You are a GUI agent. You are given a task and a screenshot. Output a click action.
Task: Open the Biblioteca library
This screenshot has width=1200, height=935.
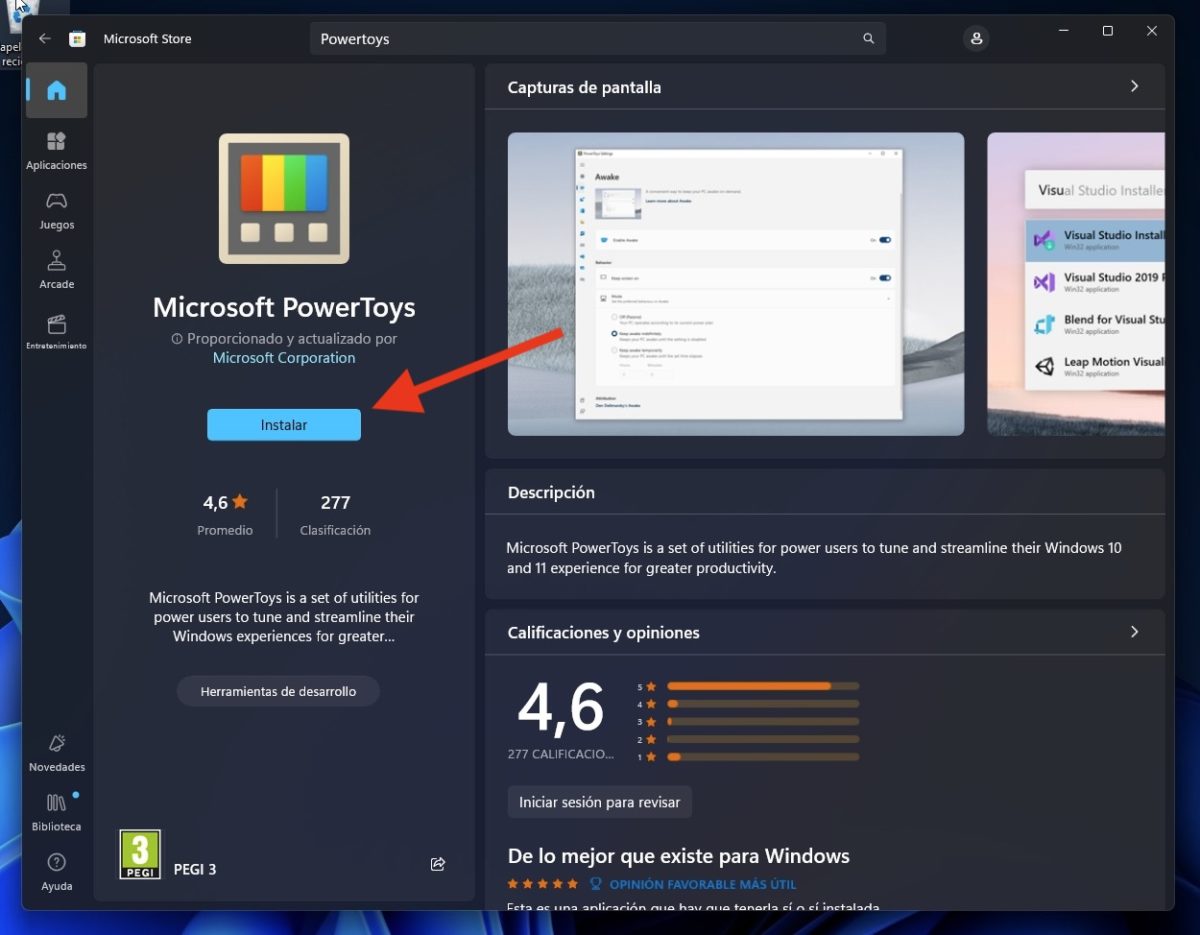[57, 812]
